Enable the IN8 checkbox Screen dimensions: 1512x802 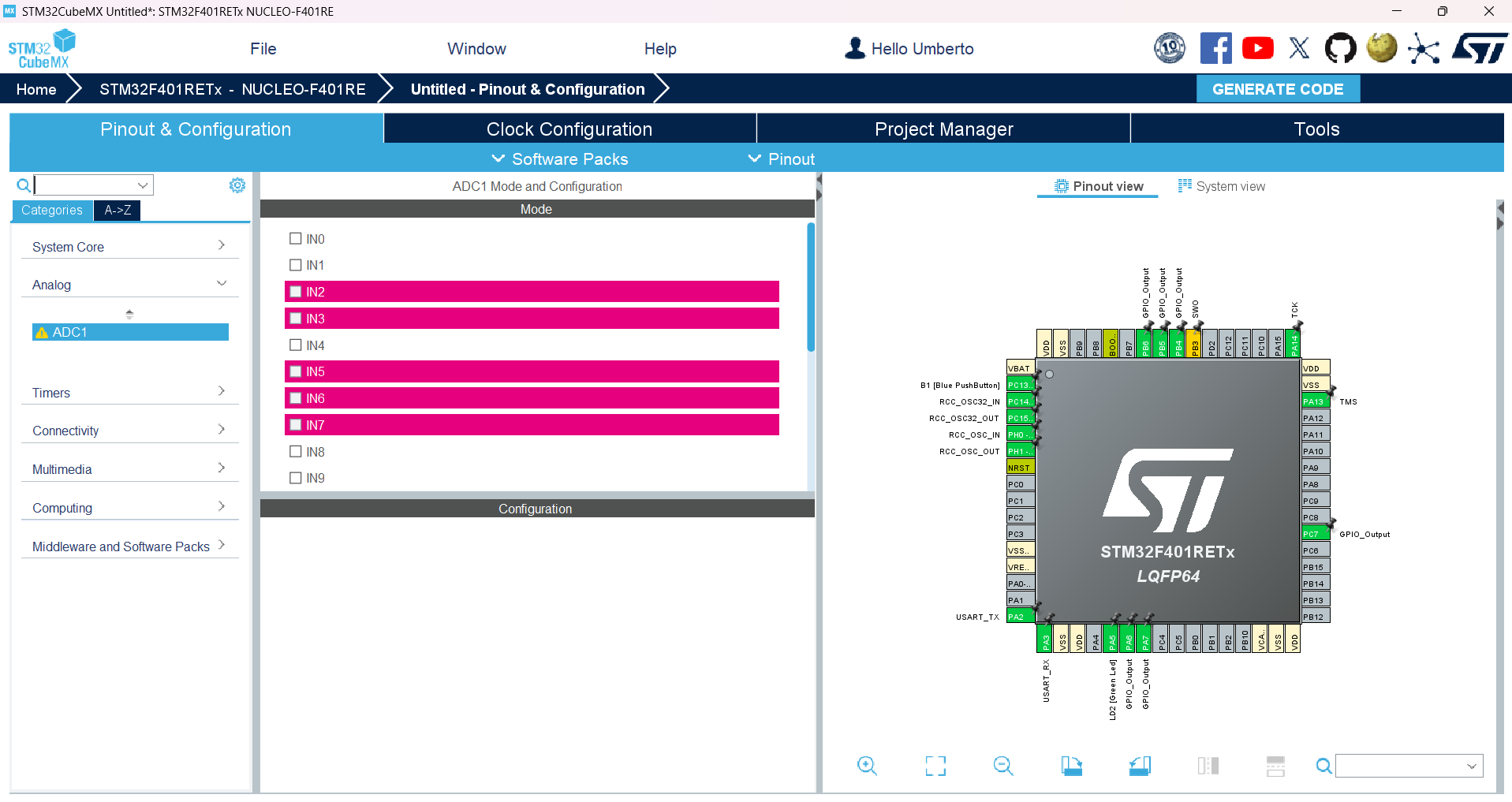(x=296, y=451)
